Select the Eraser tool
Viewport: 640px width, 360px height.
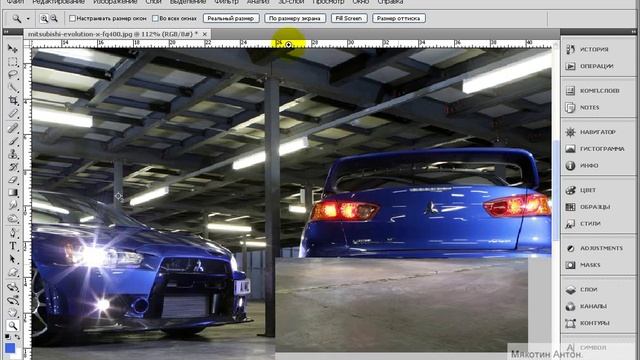(x=13, y=180)
